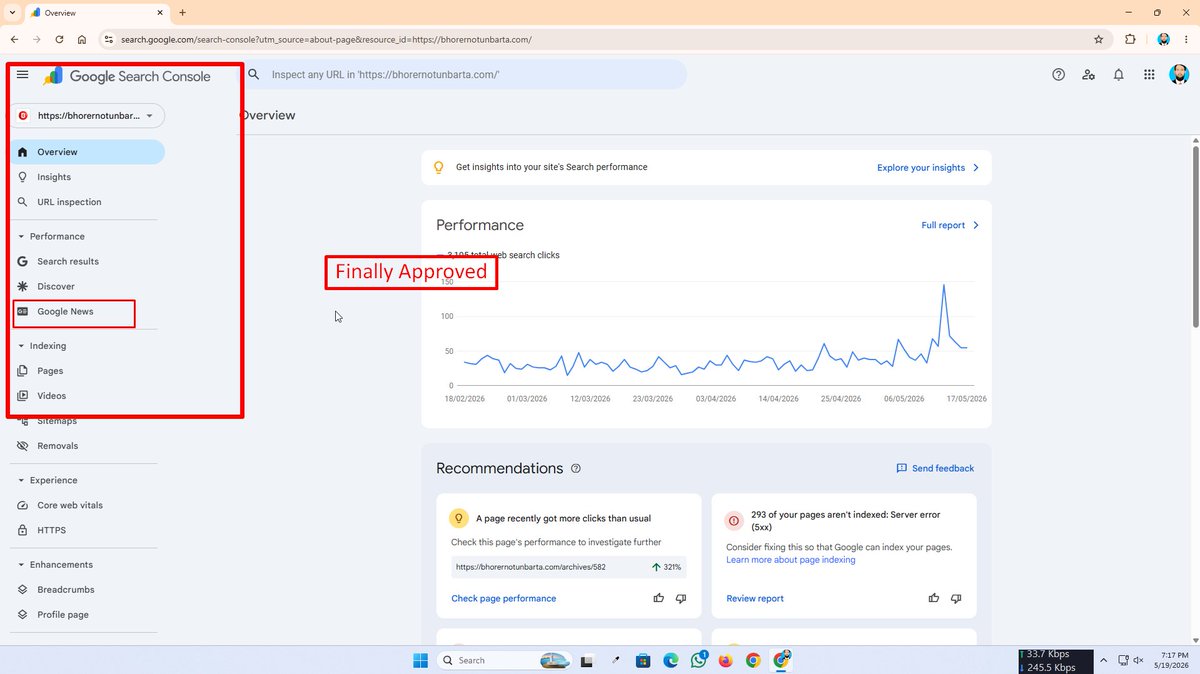
Task: Open the property selector dropdown
Action: [x=88, y=116]
